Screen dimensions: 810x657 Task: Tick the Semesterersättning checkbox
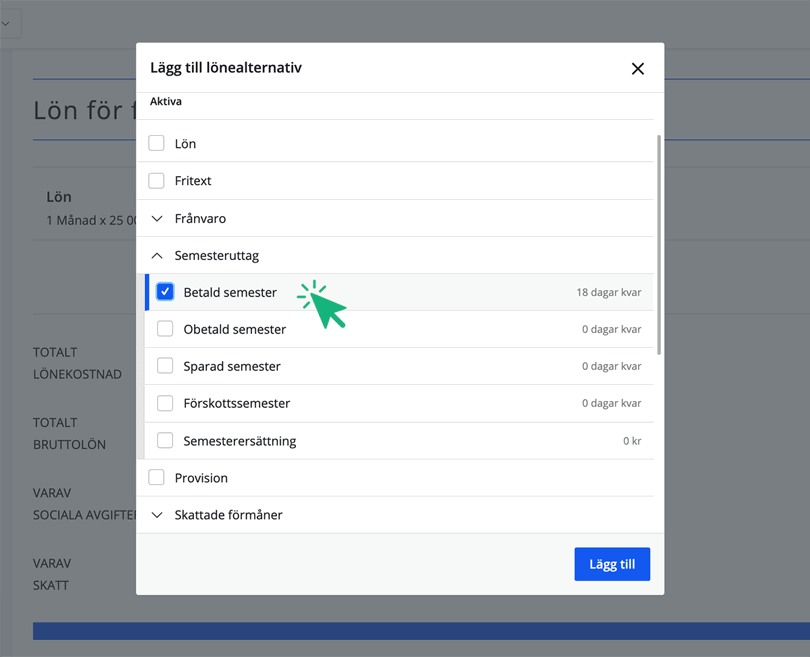click(165, 440)
